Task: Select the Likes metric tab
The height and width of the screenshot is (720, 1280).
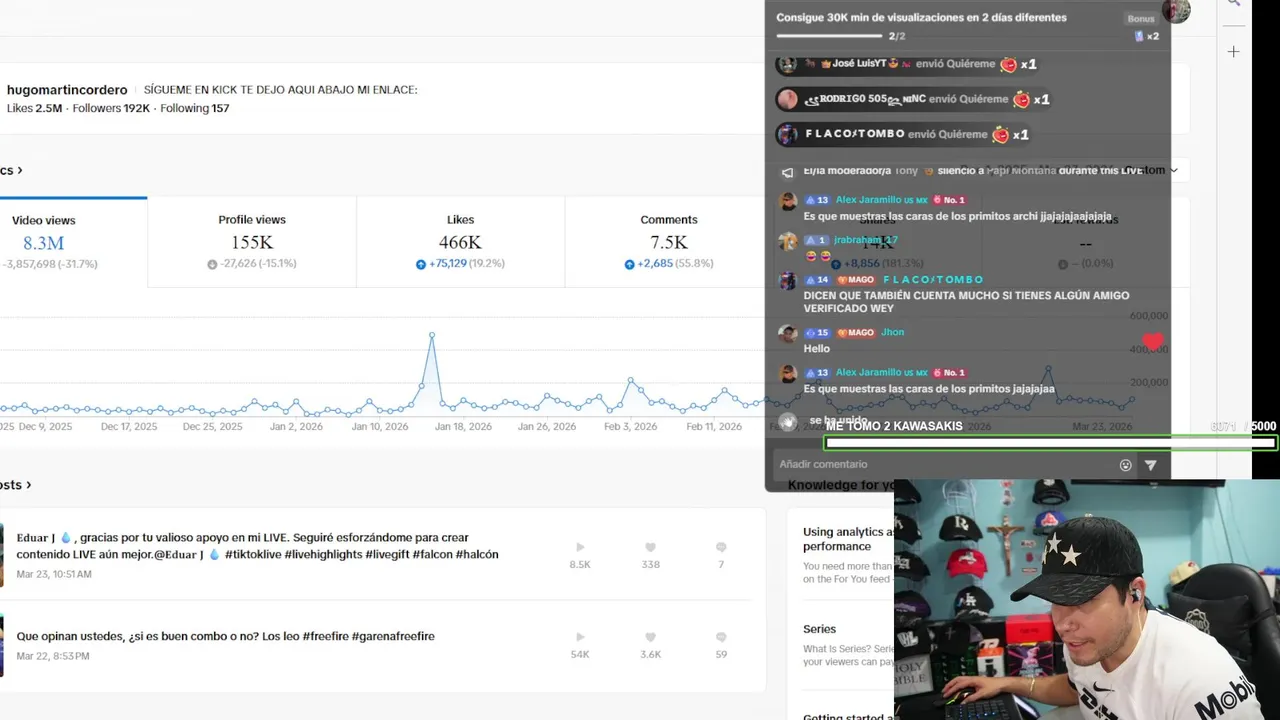Action: coord(460,242)
